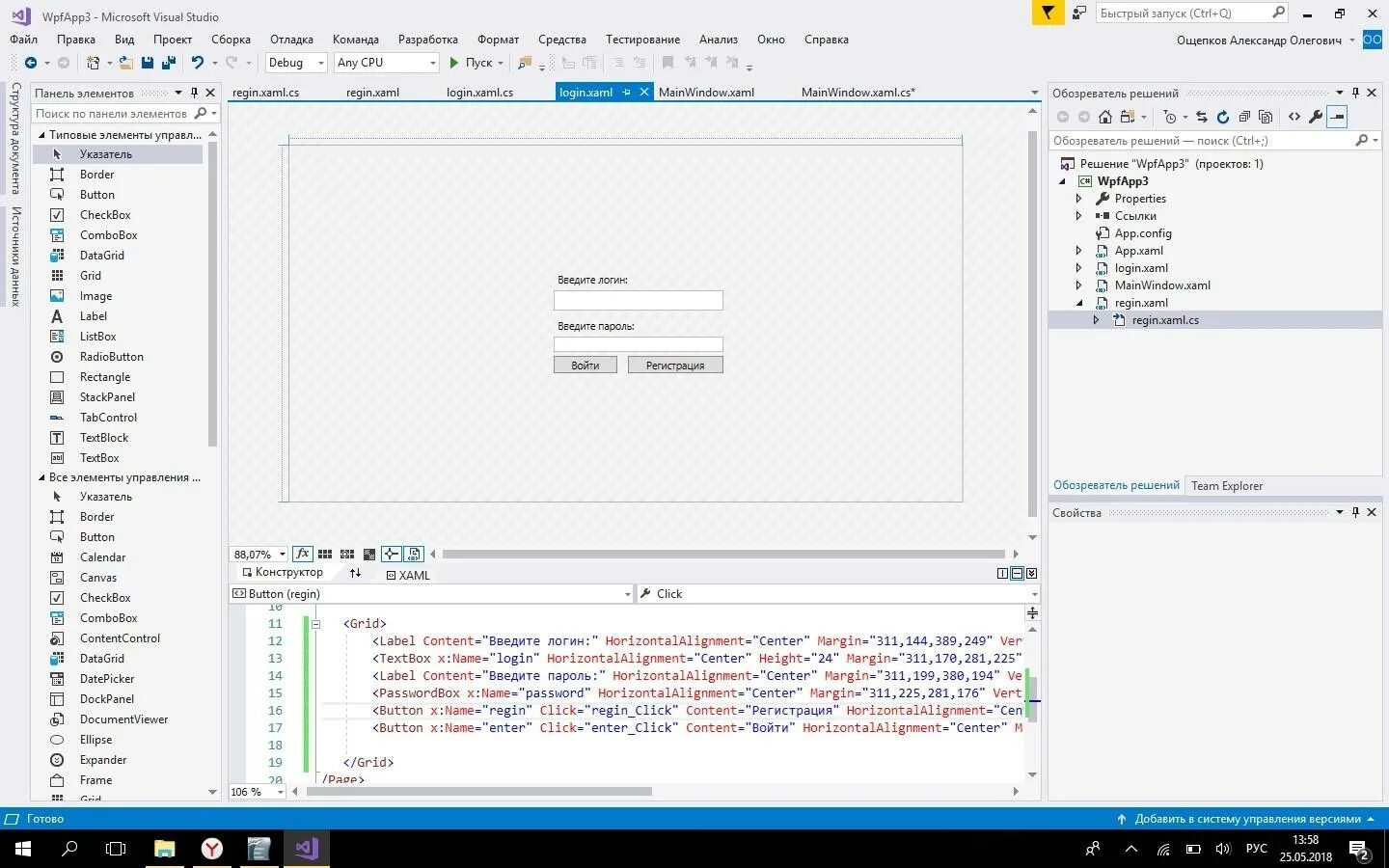Toggle effects with the fx button

[303, 554]
